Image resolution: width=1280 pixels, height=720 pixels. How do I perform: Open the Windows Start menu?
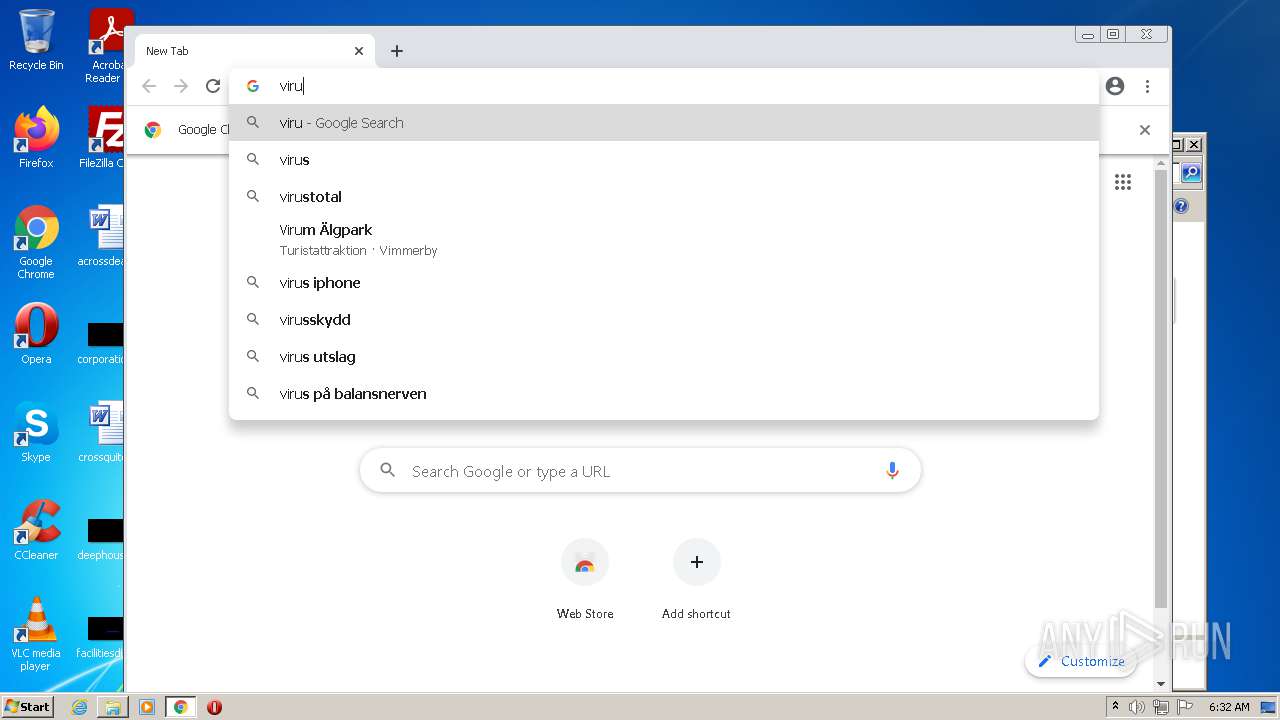coord(28,707)
